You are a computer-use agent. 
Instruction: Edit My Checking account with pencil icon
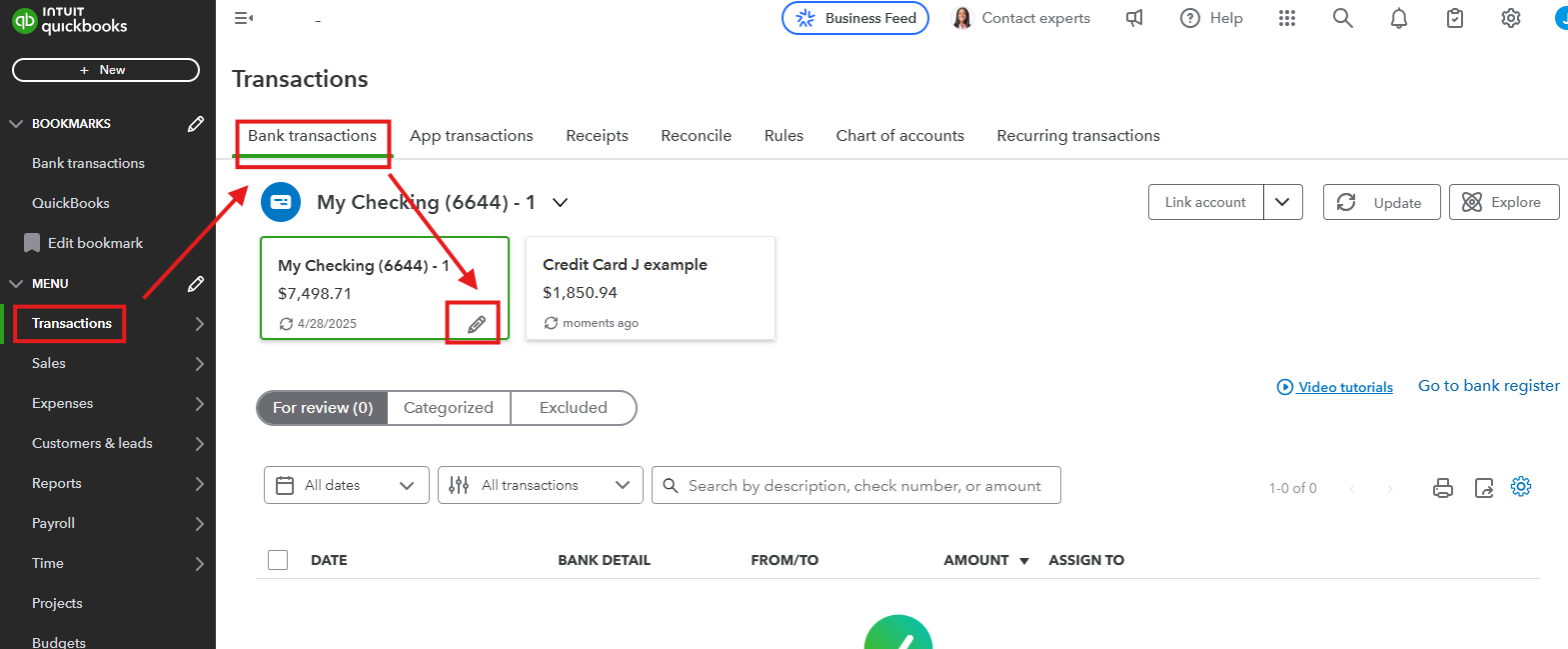pyautogui.click(x=477, y=324)
